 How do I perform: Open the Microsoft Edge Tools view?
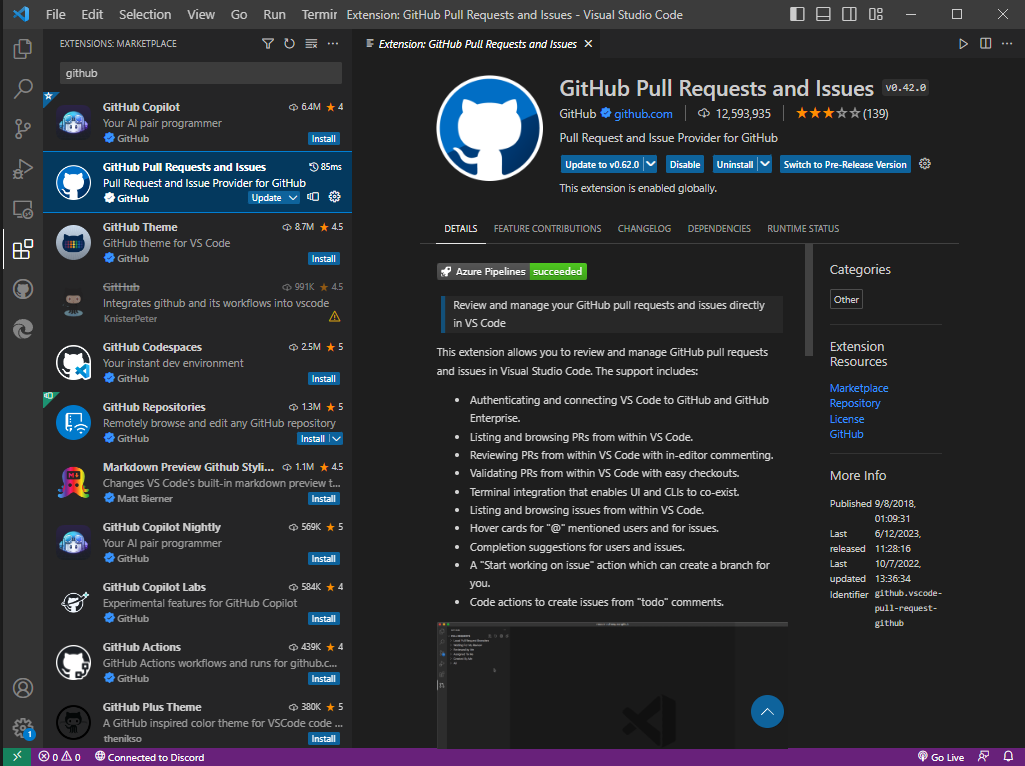[23, 329]
